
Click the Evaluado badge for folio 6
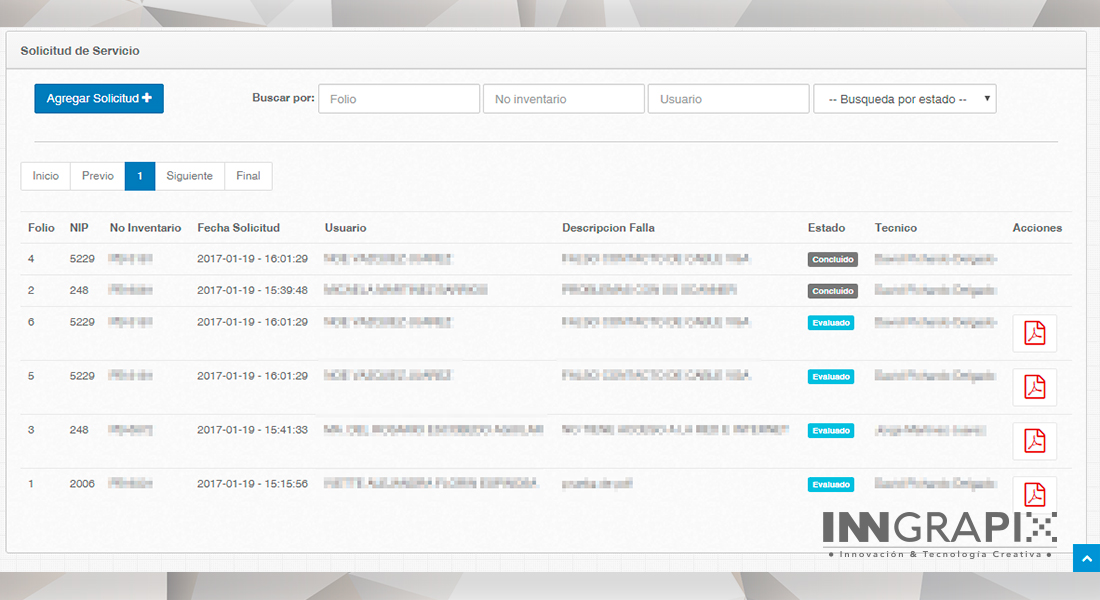click(x=831, y=323)
